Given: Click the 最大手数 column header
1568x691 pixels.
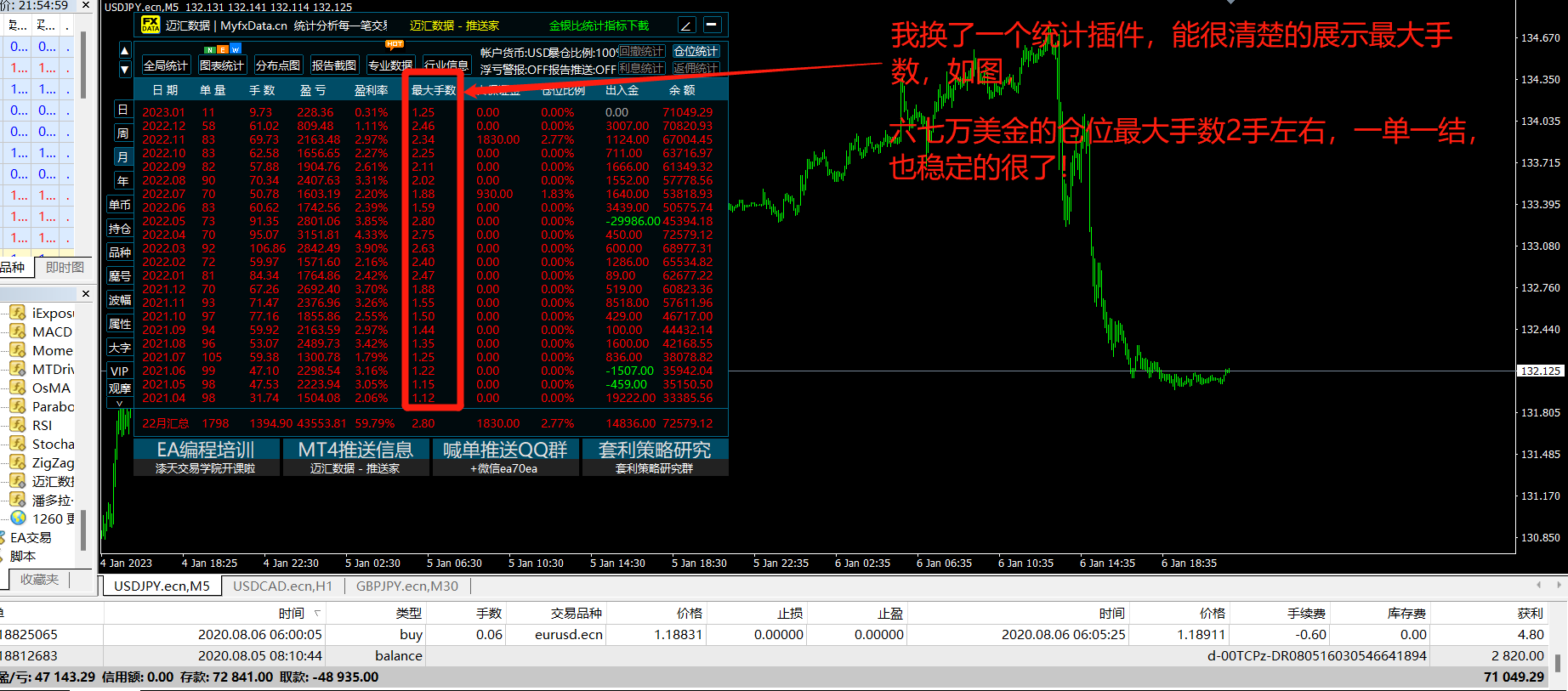Looking at the screenshot, I should (x=434, y=90).
